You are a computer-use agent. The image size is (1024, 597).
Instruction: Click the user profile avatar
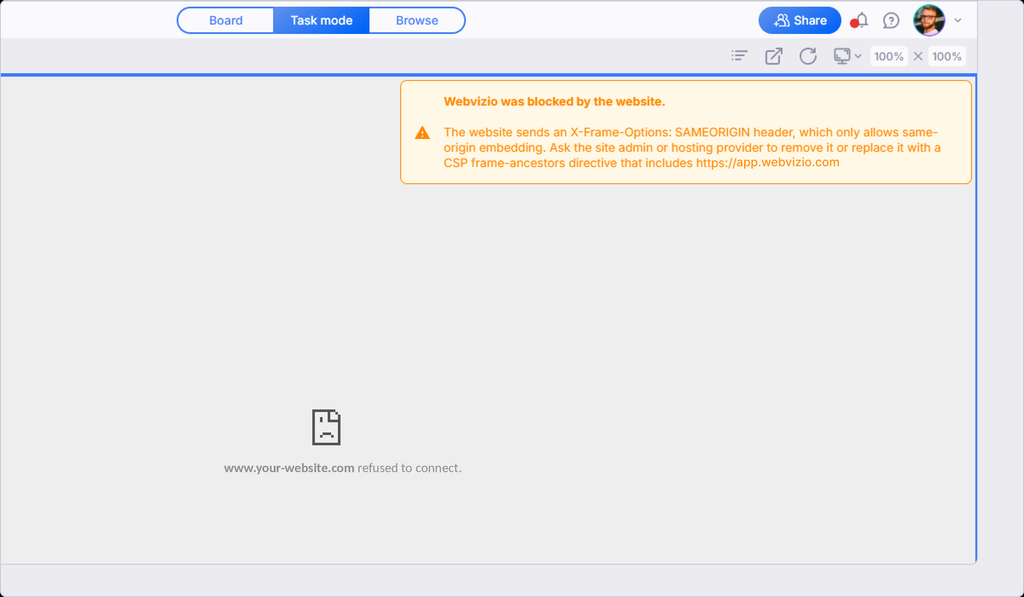929,20
